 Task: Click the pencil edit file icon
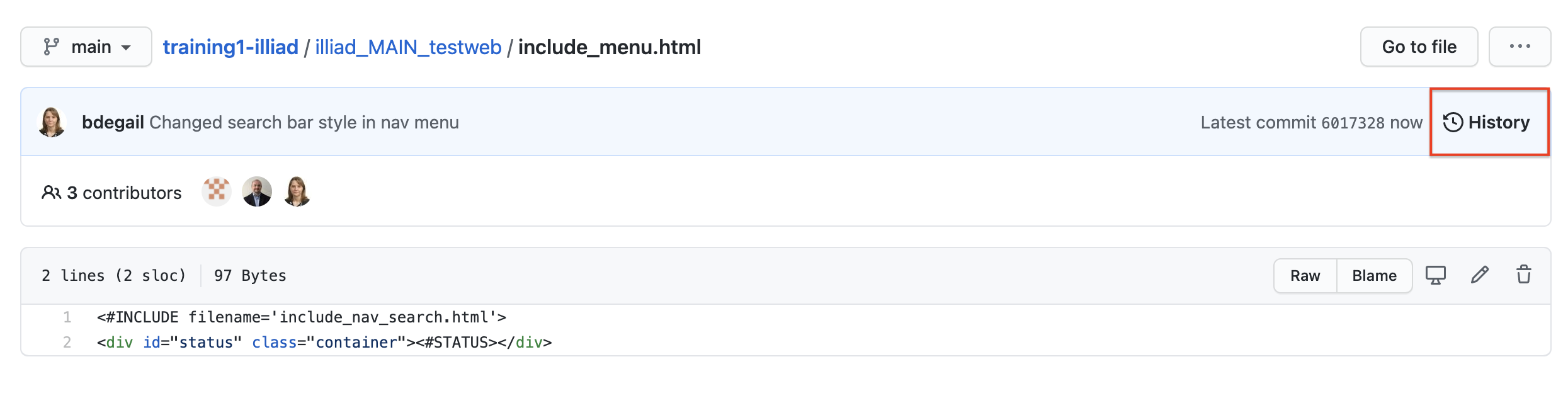click(1480, 275)
